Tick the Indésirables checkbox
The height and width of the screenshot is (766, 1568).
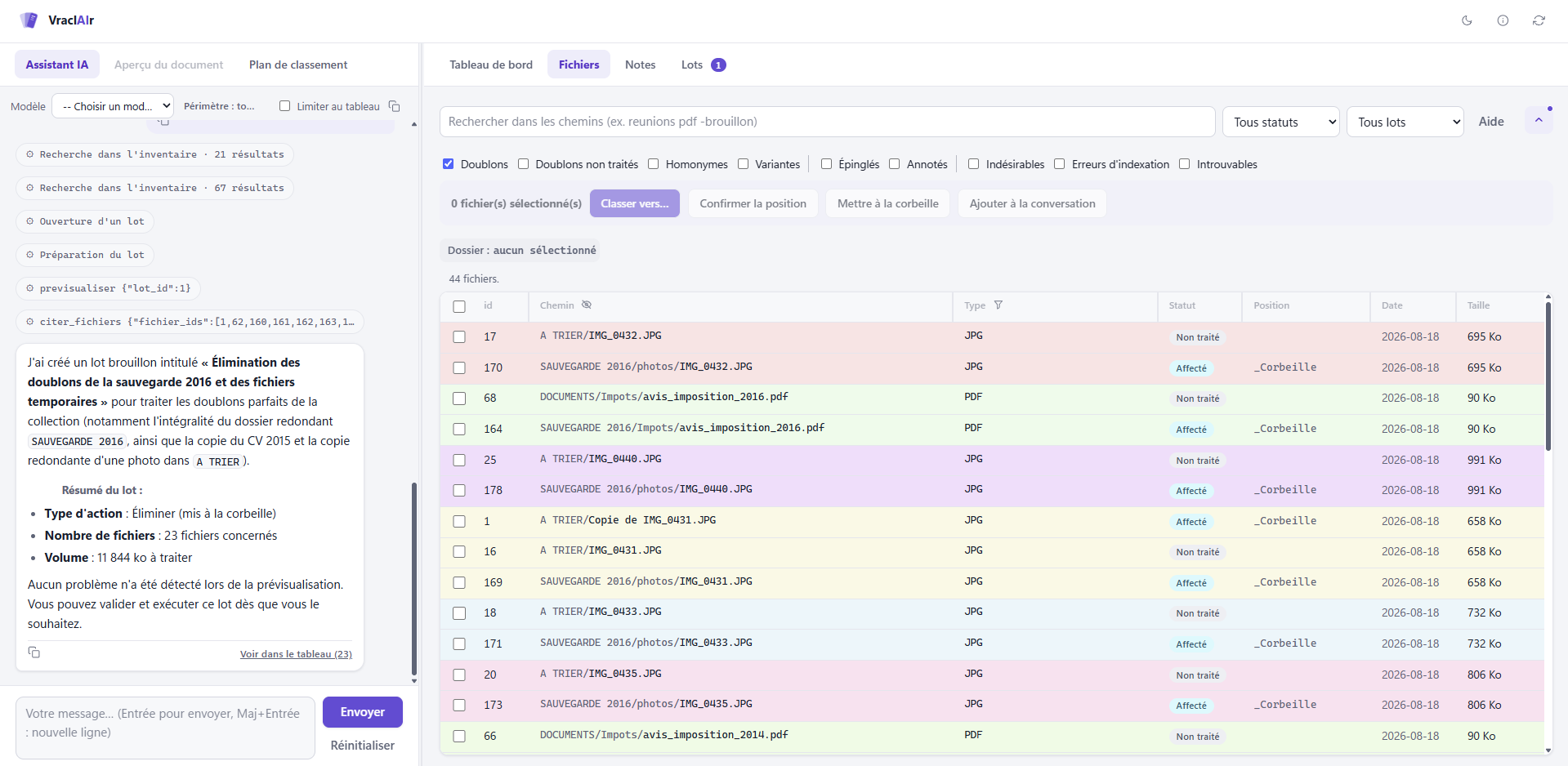pos(973,164)
